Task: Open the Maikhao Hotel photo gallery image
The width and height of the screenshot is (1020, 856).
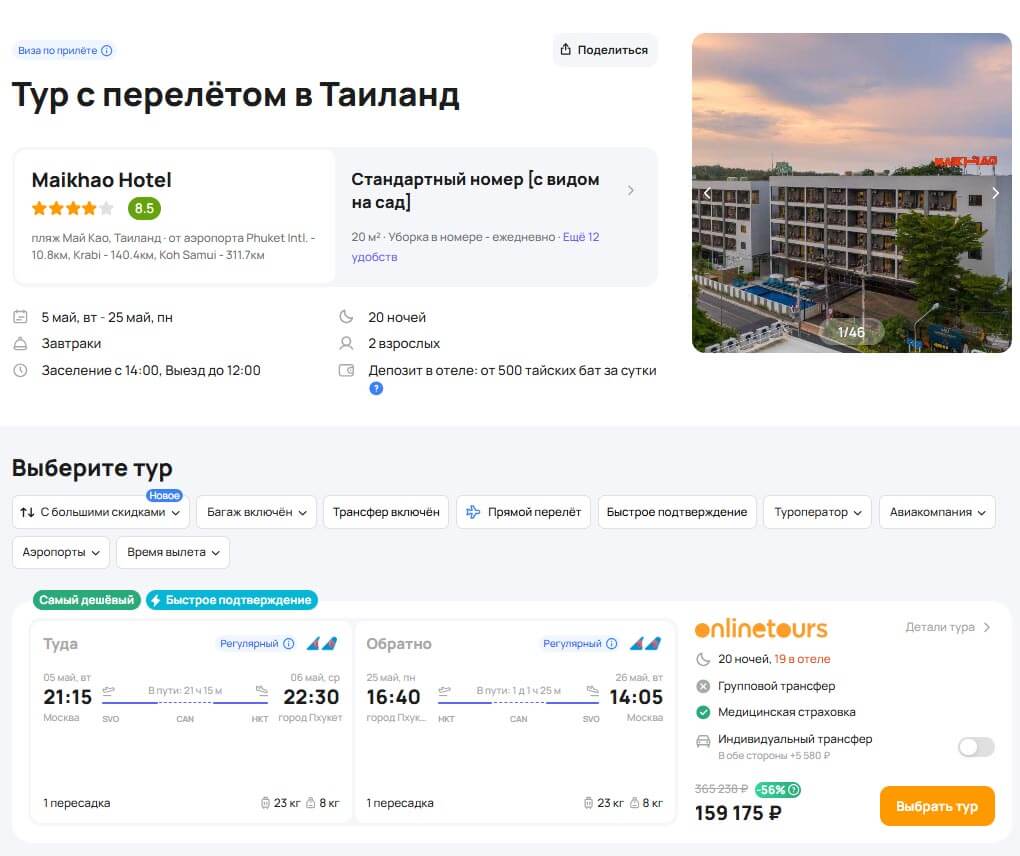Action: point(852,193)
